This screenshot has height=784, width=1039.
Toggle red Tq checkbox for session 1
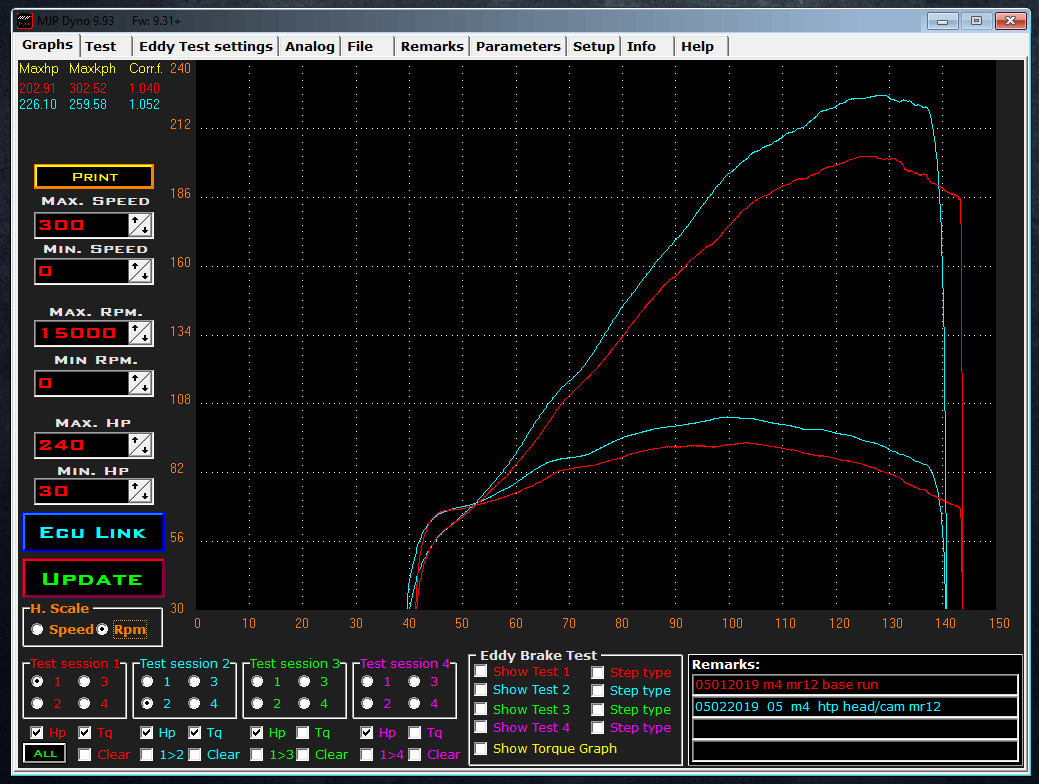(x=84, y=732)
